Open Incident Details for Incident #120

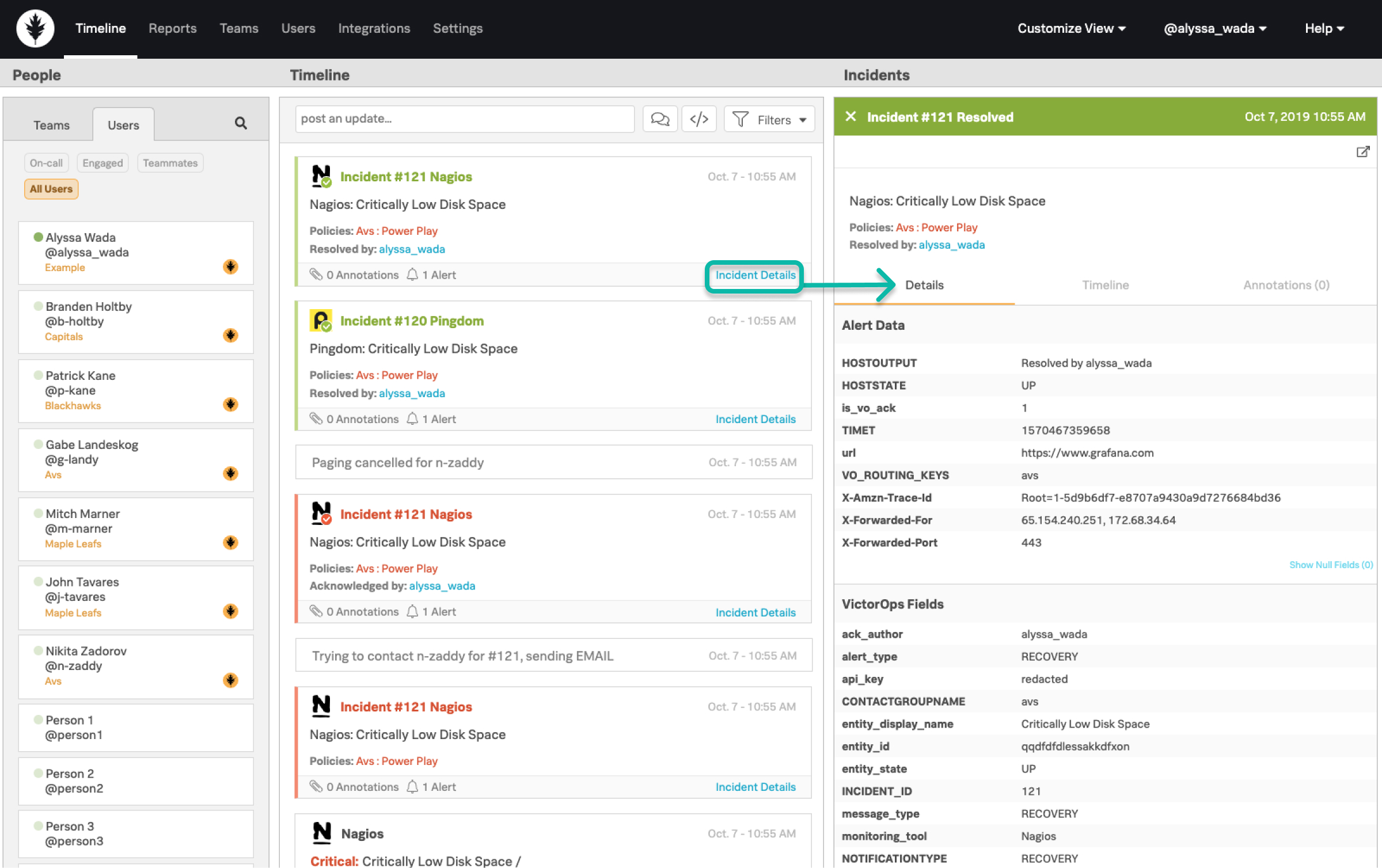[755, 419]
